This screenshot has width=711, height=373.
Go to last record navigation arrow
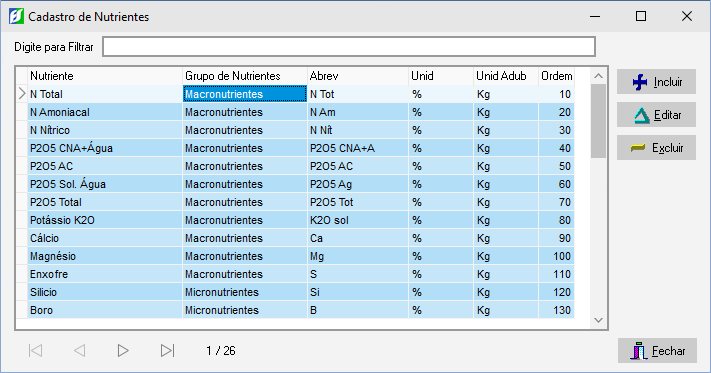[x=167, y=350]
